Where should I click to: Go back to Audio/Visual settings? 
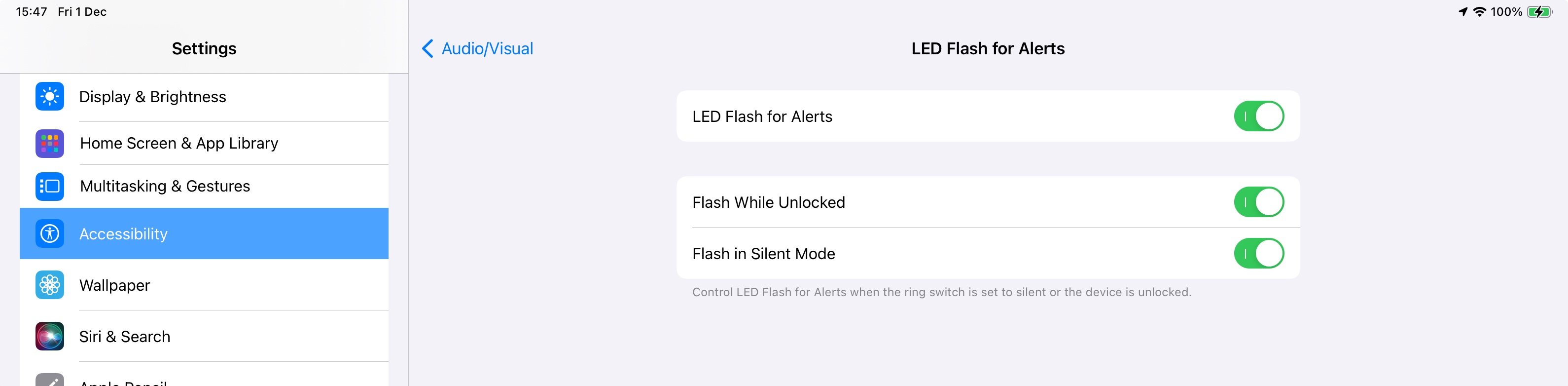pos(476,48)
